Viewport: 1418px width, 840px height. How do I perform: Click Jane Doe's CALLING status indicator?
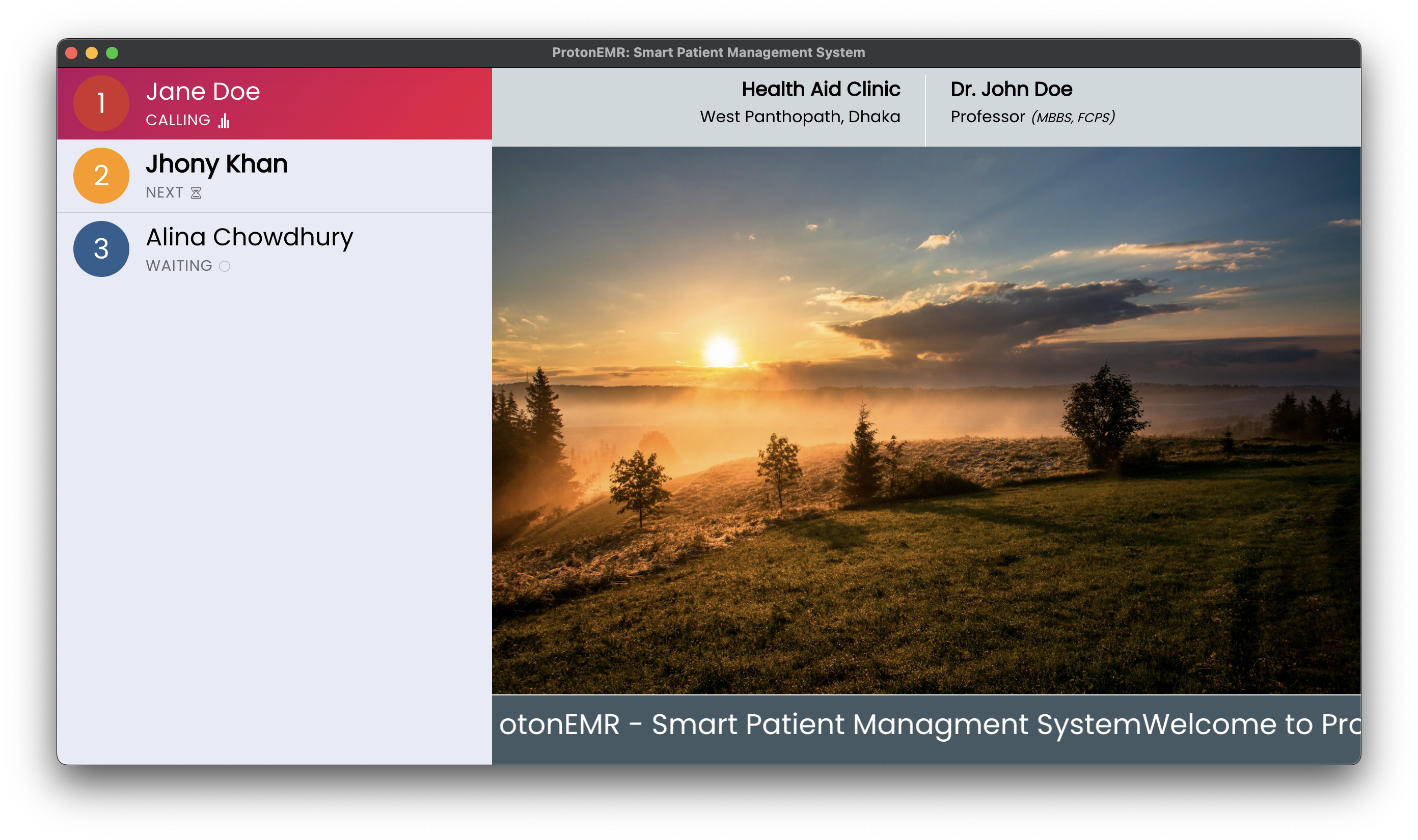pos(178,120)
